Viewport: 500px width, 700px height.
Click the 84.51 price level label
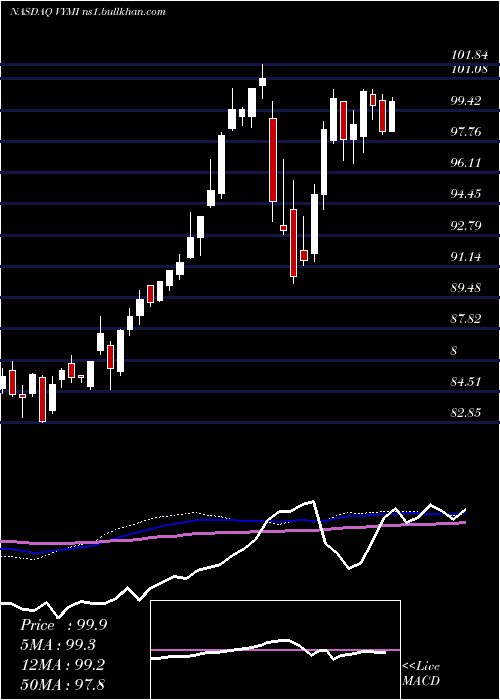pyautogui.click(x=466, y=382)
